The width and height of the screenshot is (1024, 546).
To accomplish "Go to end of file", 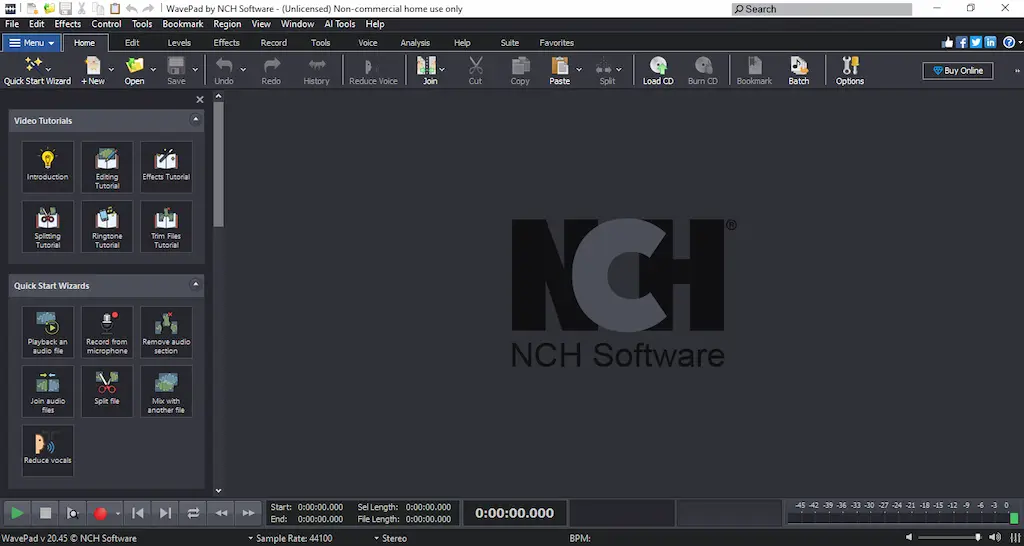I will click(x=165, y=513).
